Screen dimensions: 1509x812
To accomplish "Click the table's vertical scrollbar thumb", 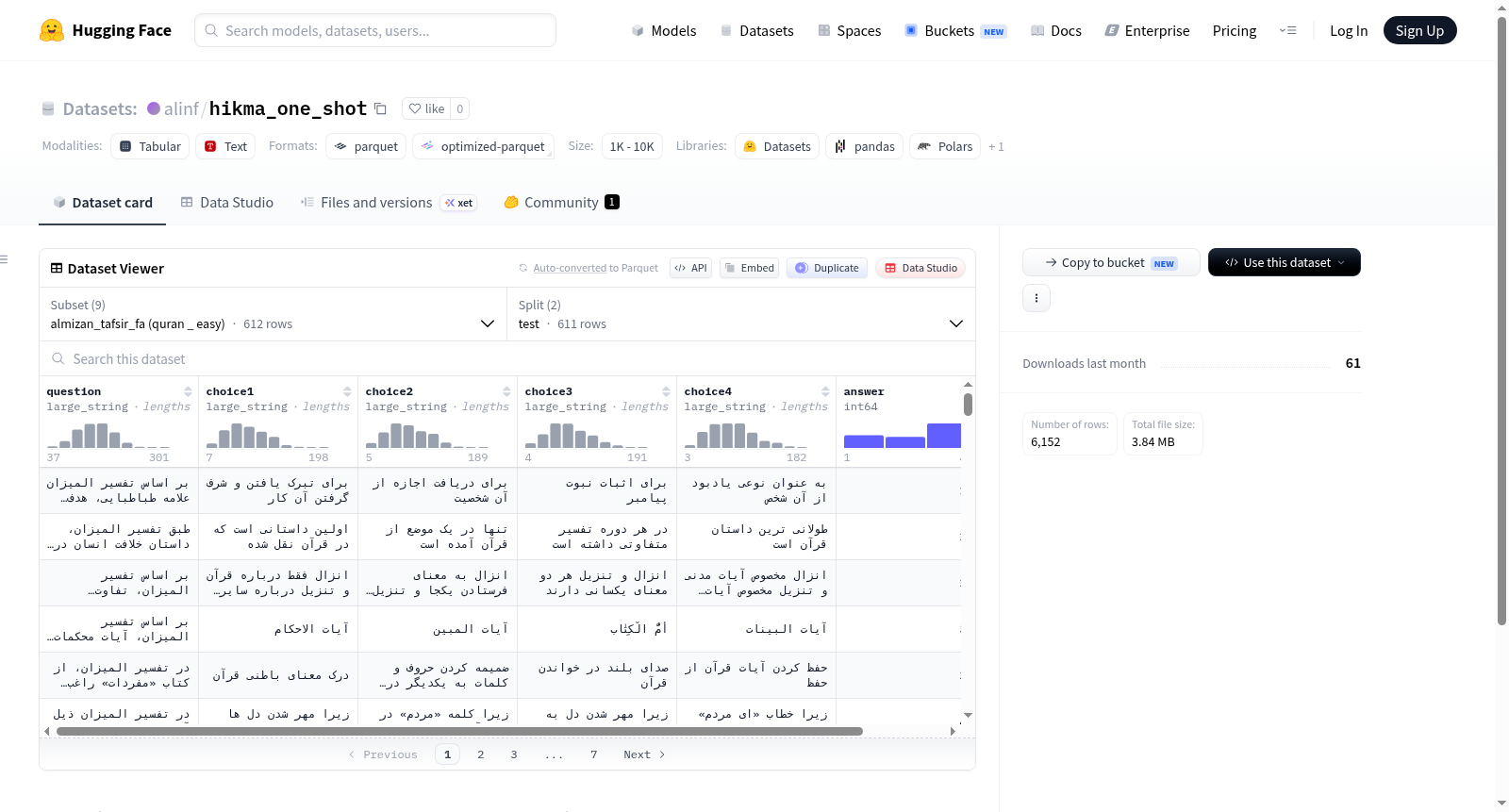I will coord(968,405).
